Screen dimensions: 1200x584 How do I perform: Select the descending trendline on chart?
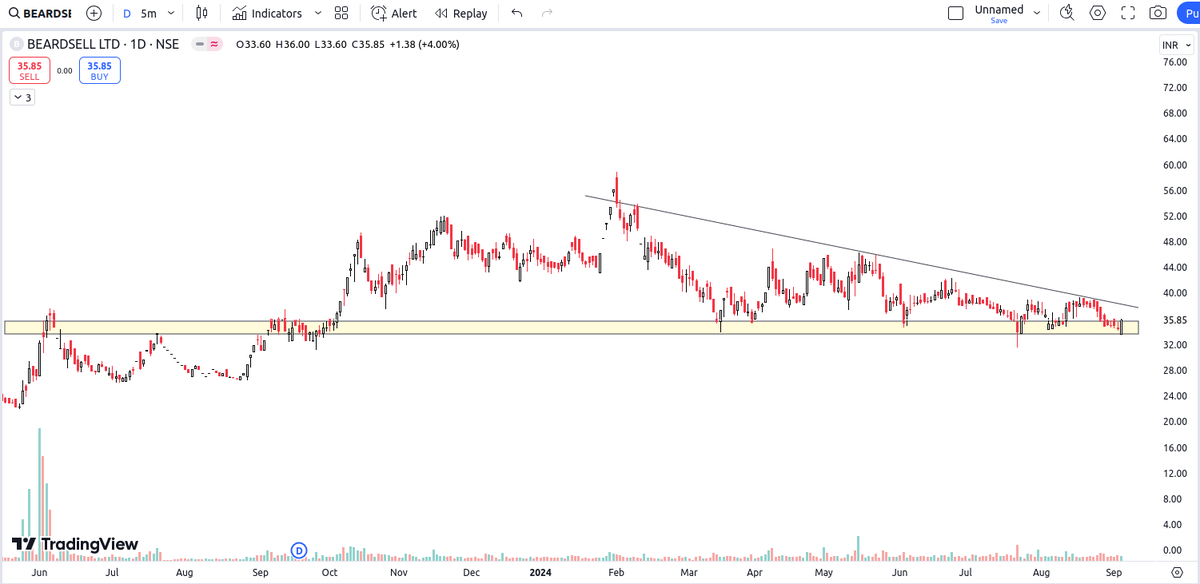click(x=860, y=250)
